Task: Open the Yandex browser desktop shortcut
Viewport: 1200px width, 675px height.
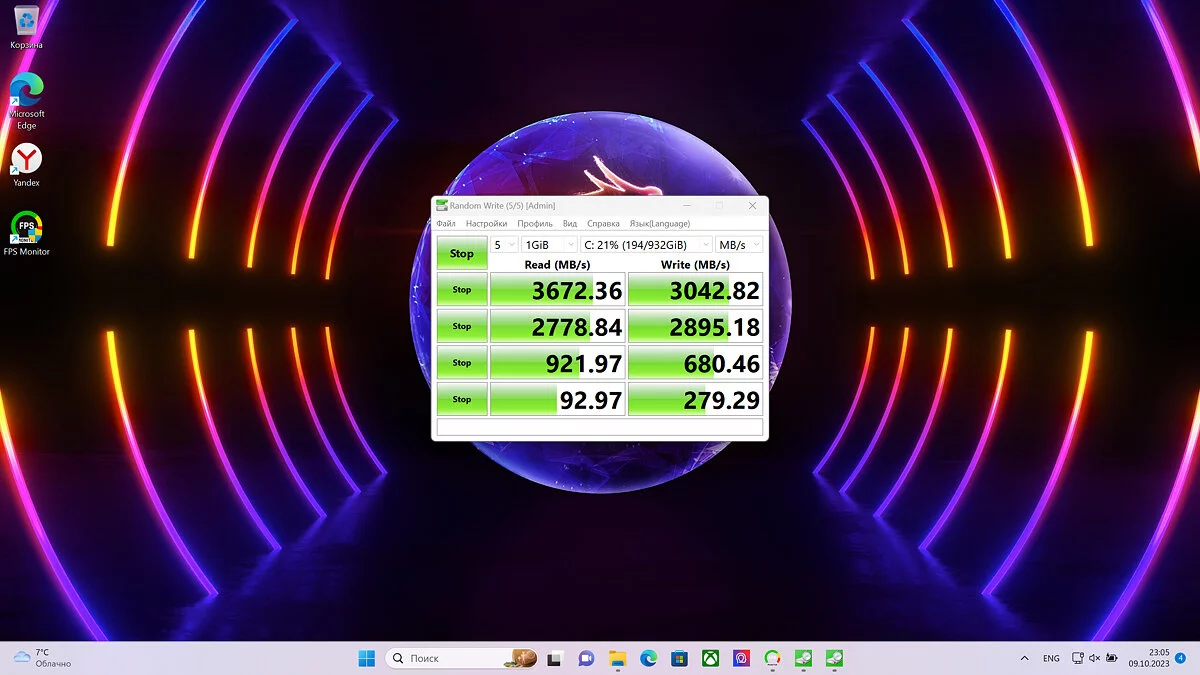Action: (x=27, y=160)
